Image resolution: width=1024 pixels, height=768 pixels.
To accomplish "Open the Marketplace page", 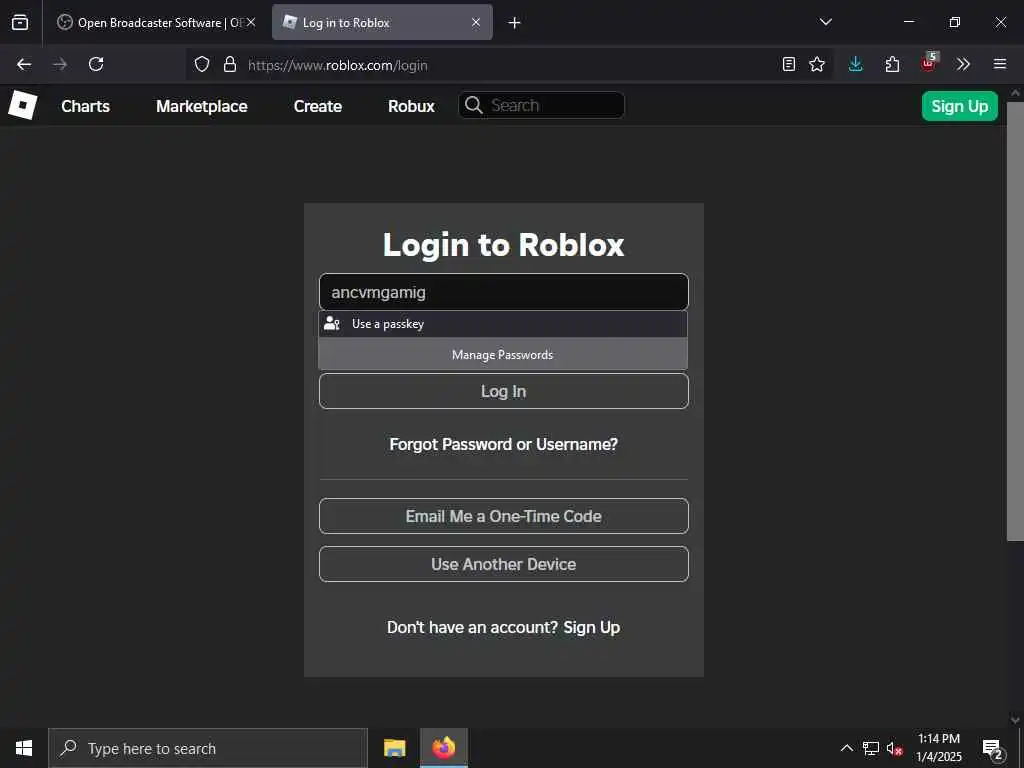I will click(x=202, y=106).
